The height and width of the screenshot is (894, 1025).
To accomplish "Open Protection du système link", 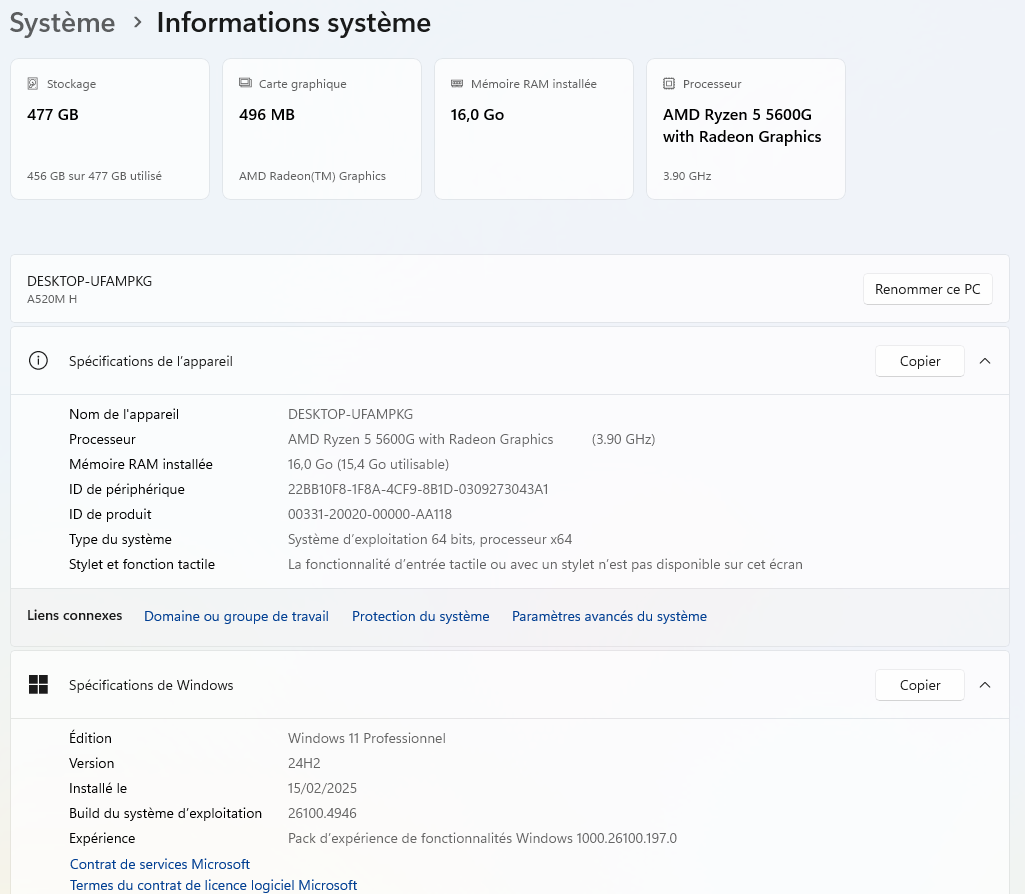I will [x=420, y=616].
